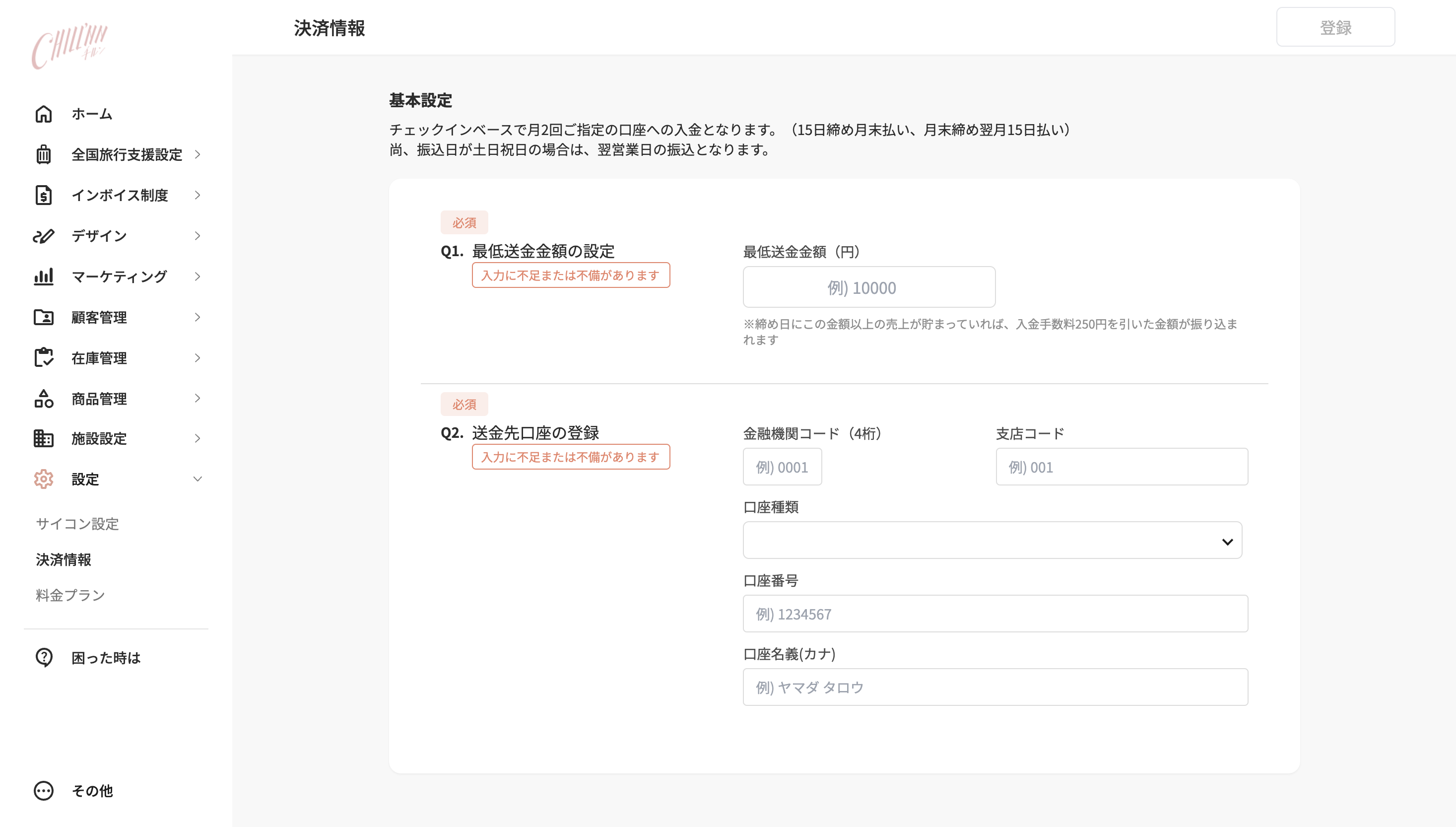Click the 施設設定 building icon

click(x=44, y=438)
